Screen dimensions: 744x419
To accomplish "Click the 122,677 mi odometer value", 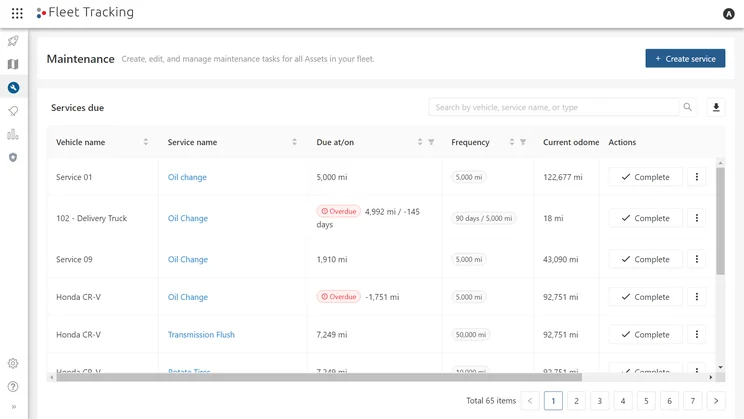I will [563, 177].
